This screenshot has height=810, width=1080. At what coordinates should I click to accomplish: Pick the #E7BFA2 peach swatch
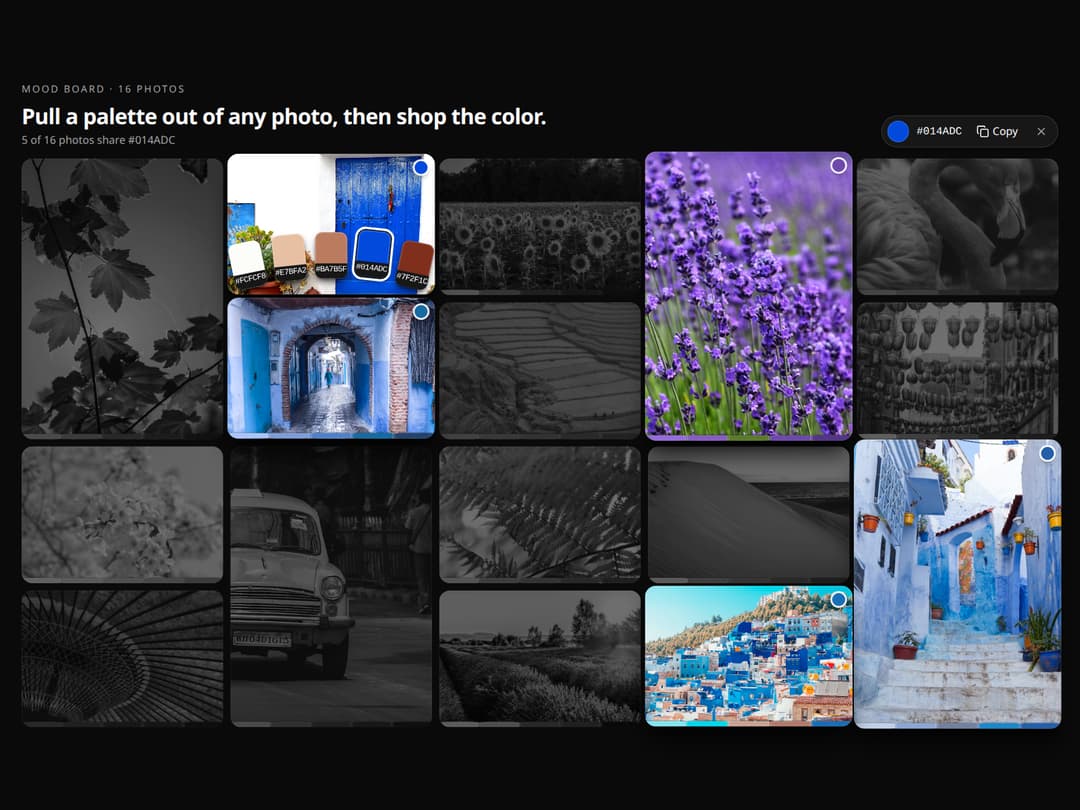(289, 258)
